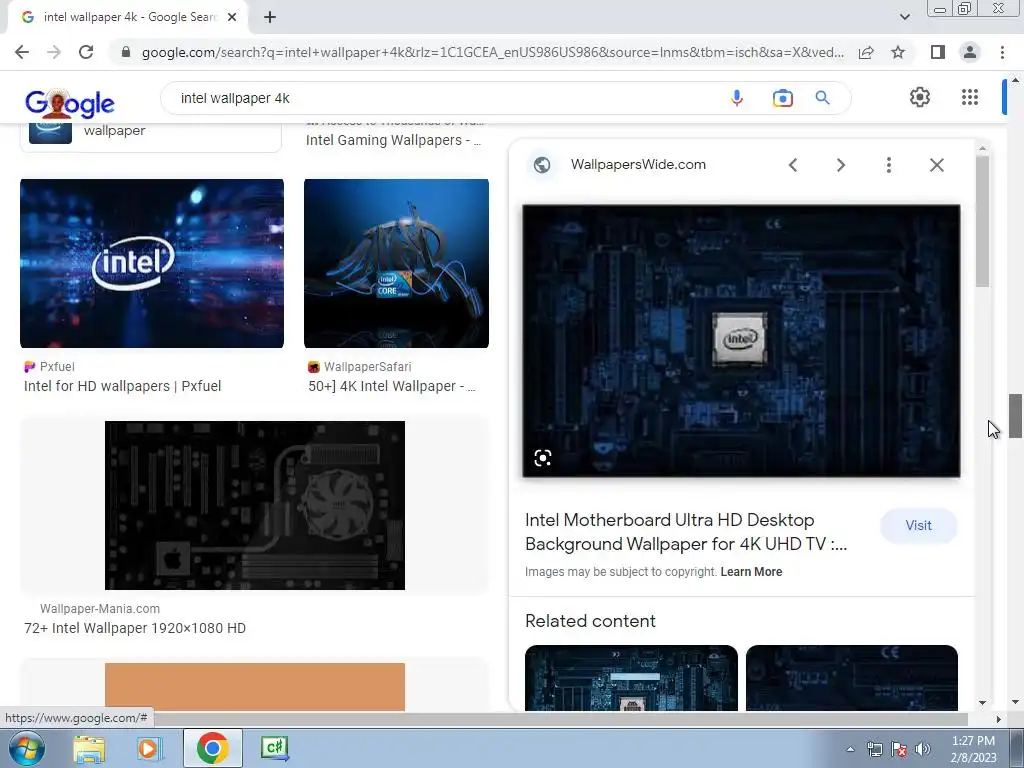Screen dimensions: 1024x768
Task: Open Google quick settings gear
Action: tap(920, 97)
